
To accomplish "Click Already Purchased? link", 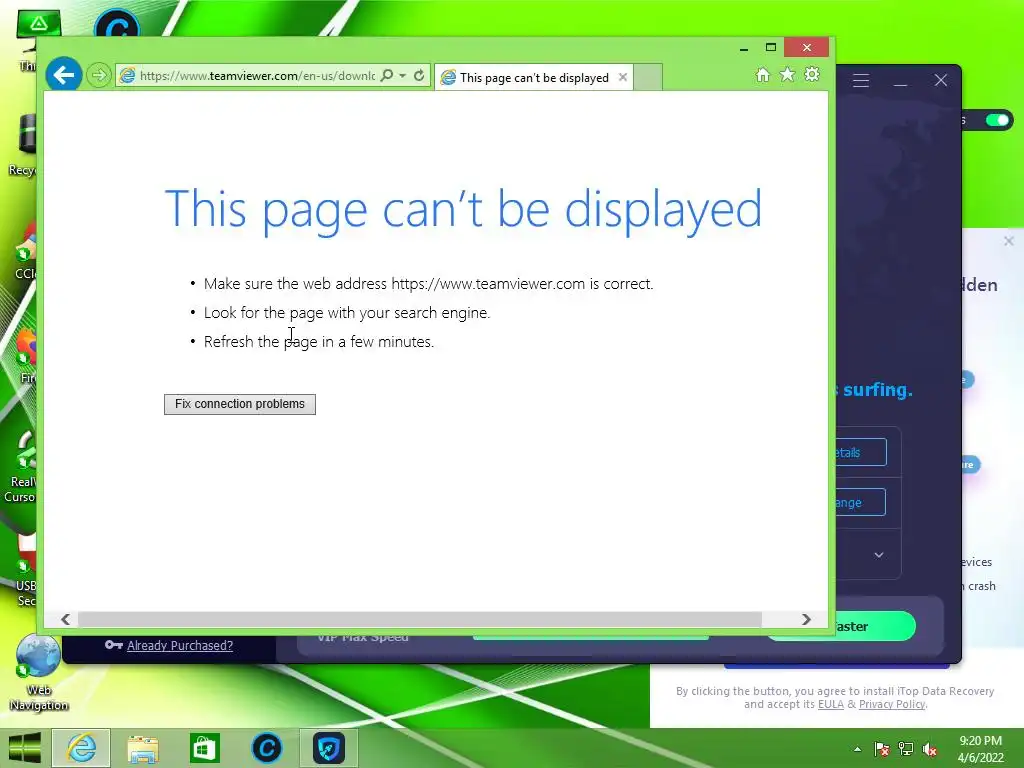I will (x=180, y=645).
